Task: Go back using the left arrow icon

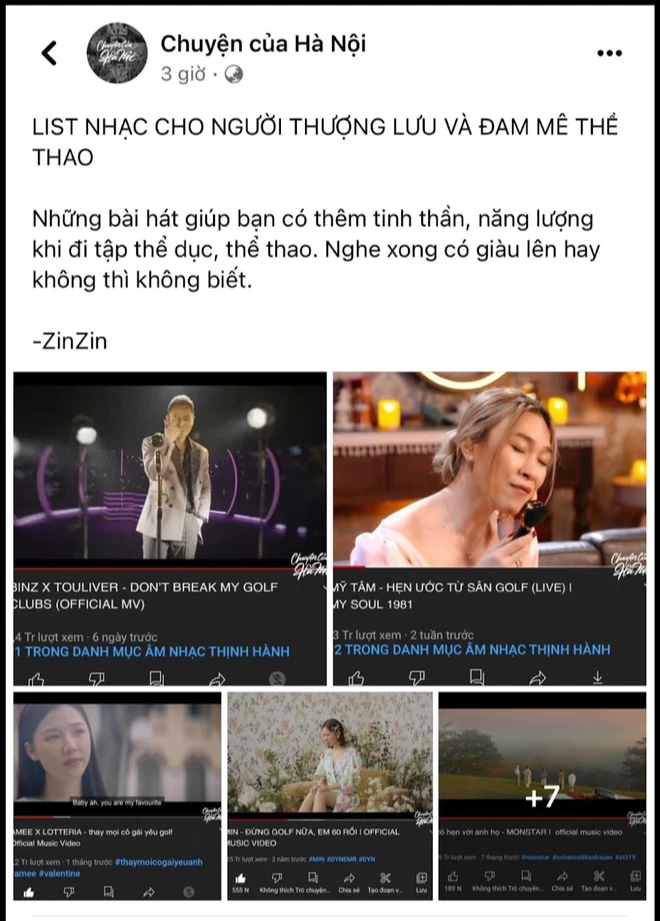Action: pyautogui.click(x=50, y=53)
